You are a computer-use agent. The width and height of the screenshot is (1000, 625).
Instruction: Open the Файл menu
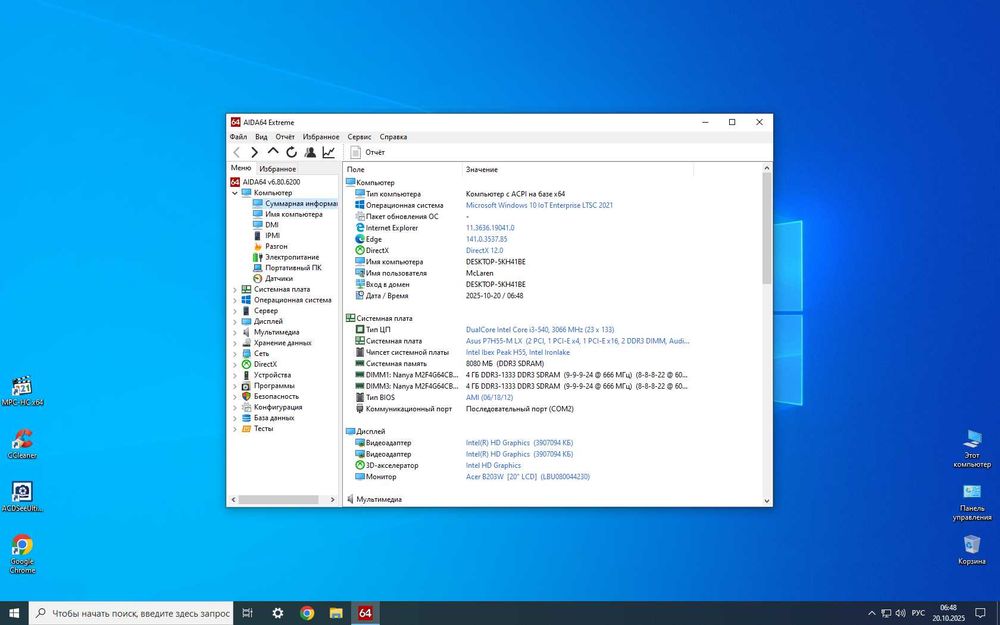pyautogui.click(x=238, y=136)
